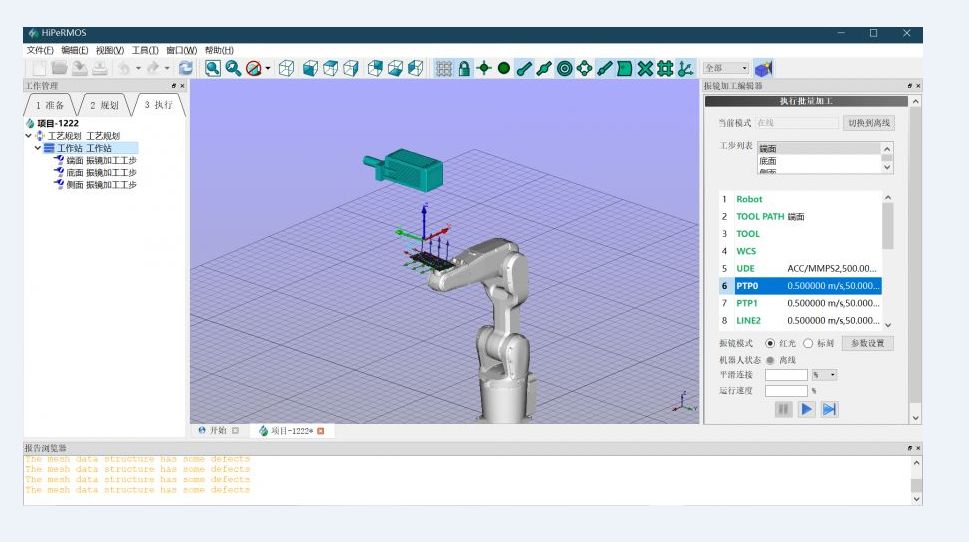
Task: Select the PTP1 program row
Action: coord(800,303)
